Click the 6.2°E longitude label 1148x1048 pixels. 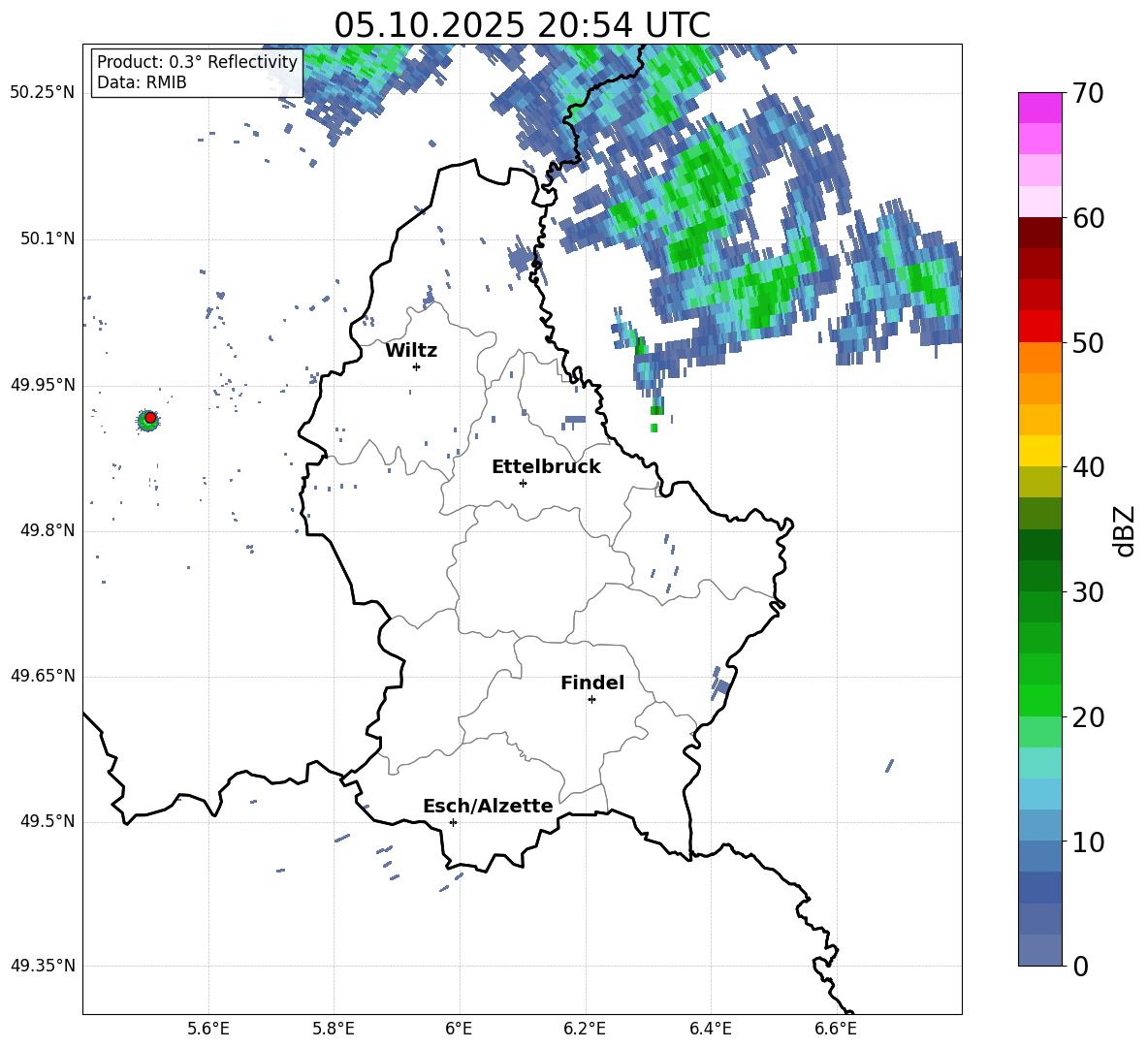coord(585,1029)
